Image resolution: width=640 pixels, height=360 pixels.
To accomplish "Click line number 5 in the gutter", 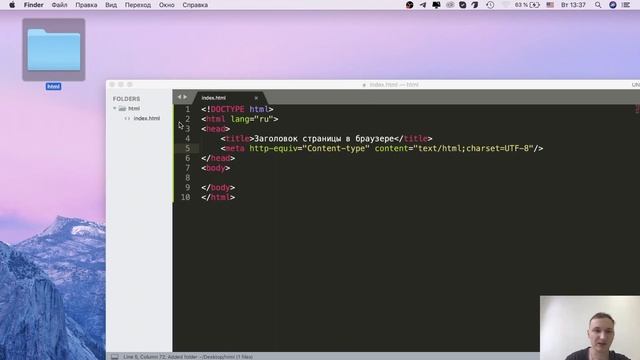I will [x=187, y=149].
